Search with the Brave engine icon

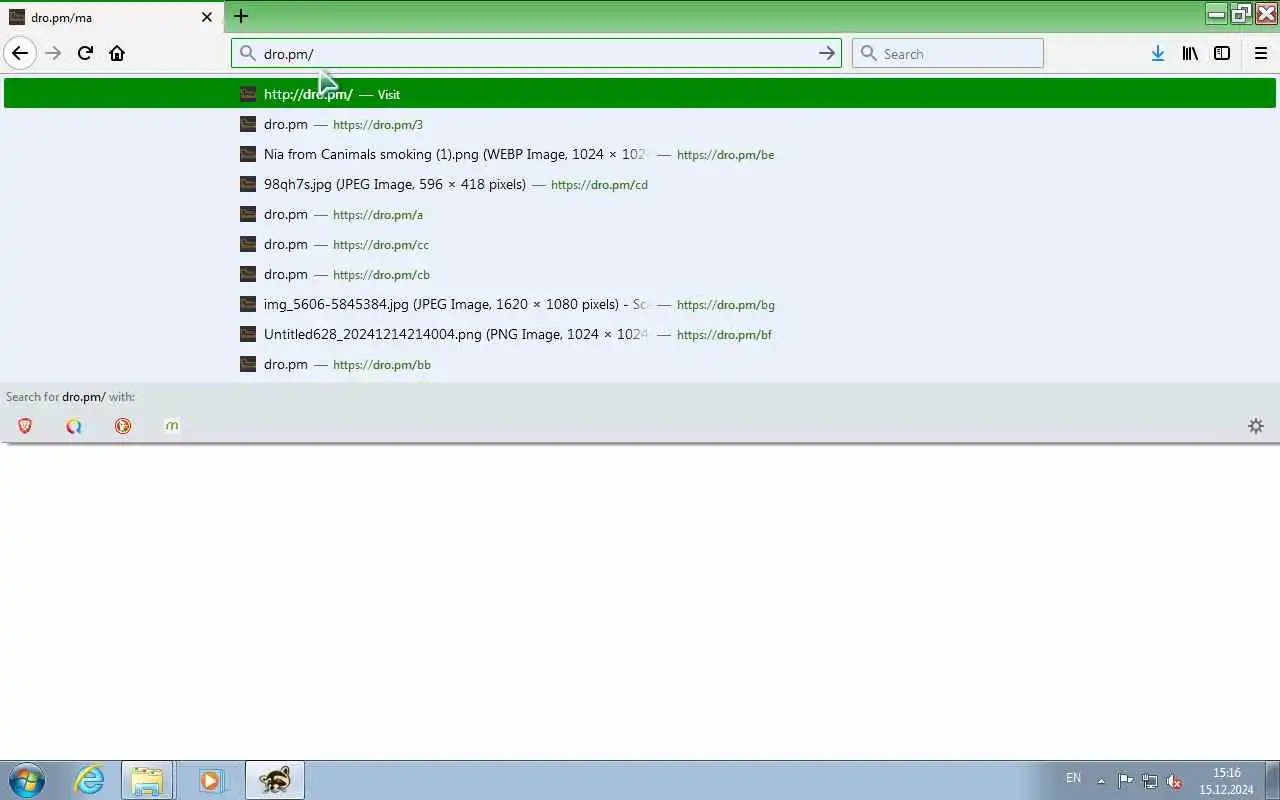(25, 426)
